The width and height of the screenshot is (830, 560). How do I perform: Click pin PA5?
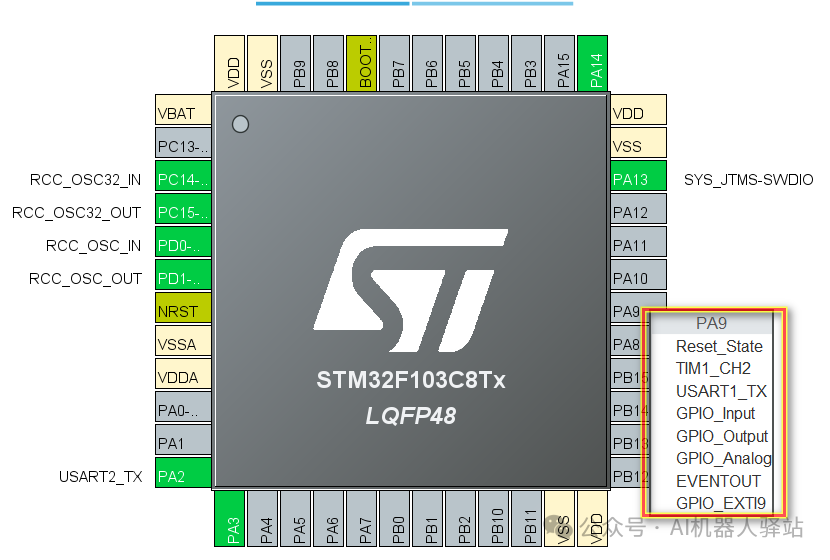pyautogui.click(x=295, y=519)
